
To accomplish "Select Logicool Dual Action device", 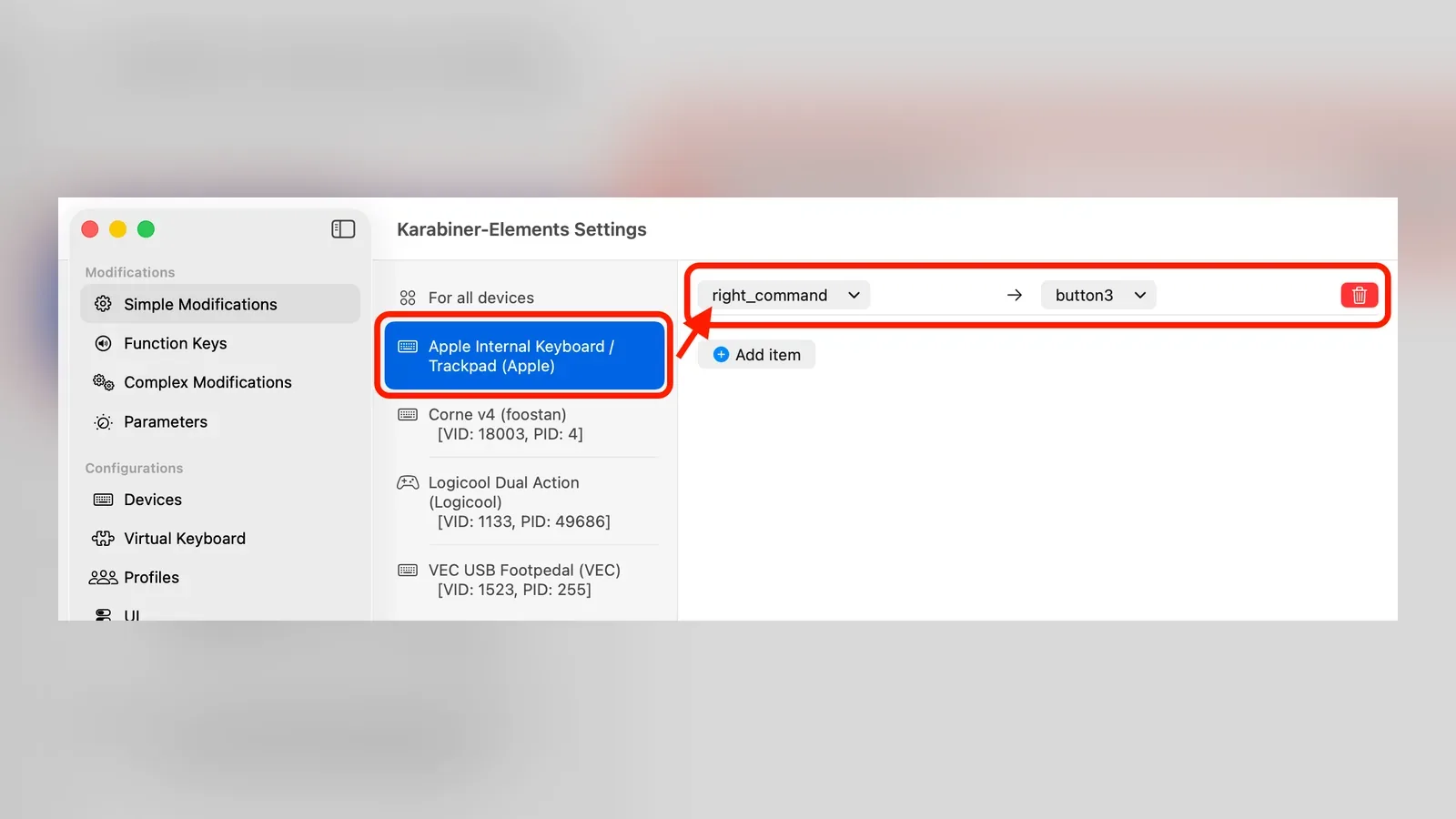I will (x=524, y=501).
